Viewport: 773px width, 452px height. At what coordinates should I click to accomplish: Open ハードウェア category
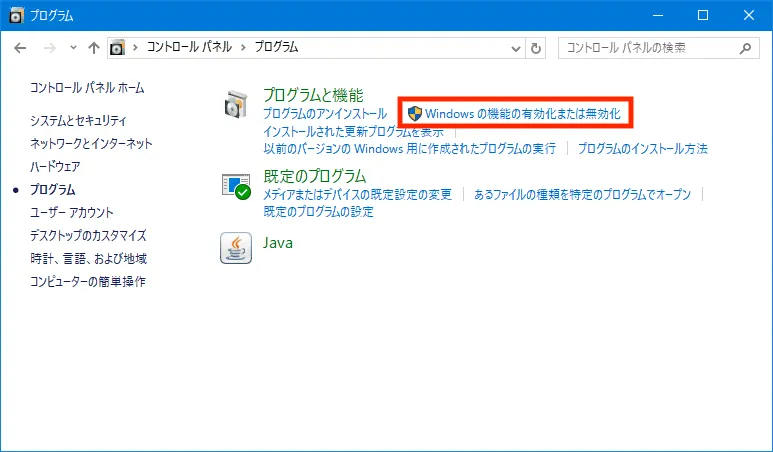click(55, 167)
